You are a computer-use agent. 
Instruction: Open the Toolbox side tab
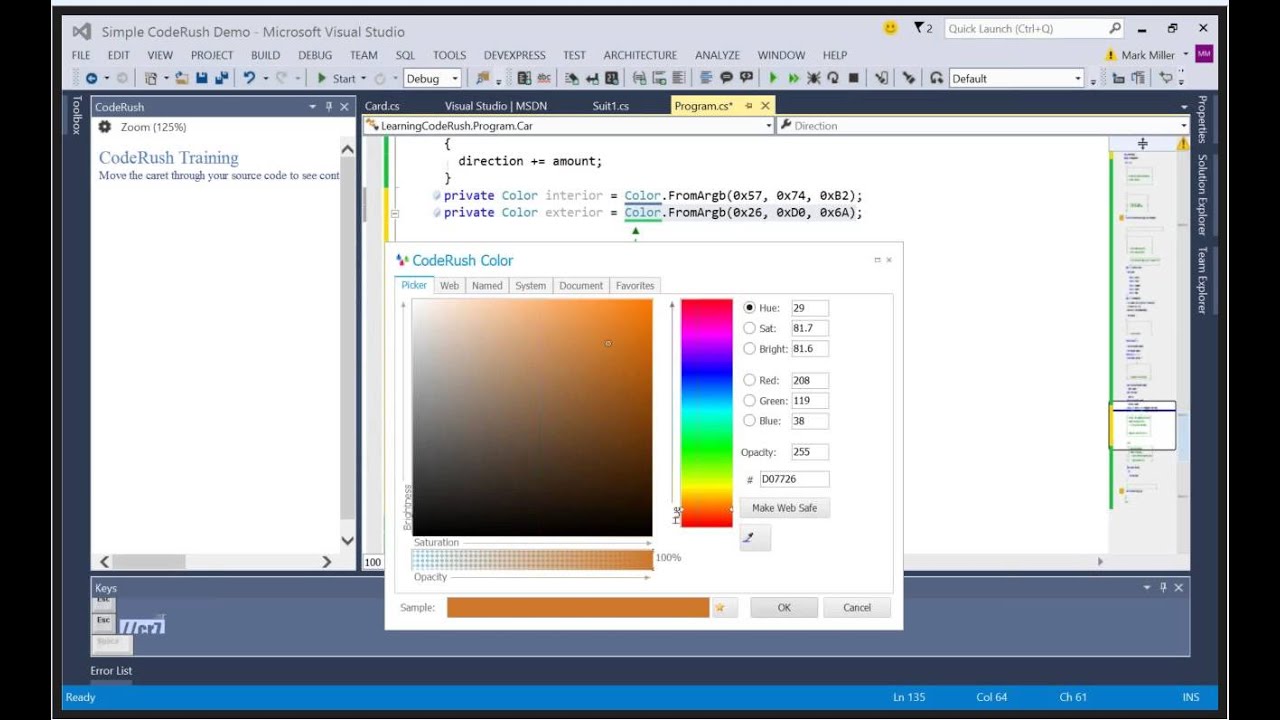(76, 115)
